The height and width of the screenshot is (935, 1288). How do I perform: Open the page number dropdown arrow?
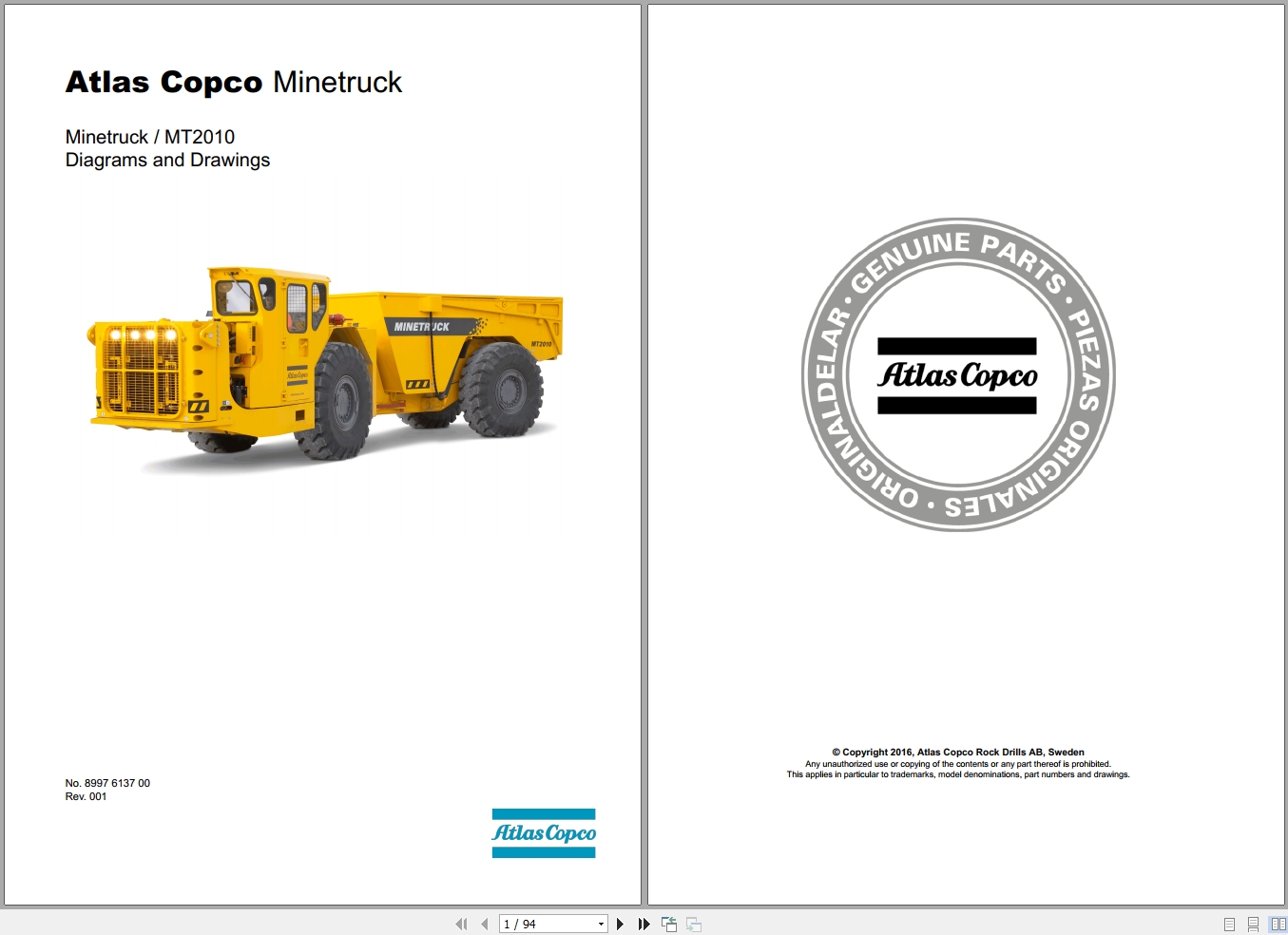click(x=601, y=924)
